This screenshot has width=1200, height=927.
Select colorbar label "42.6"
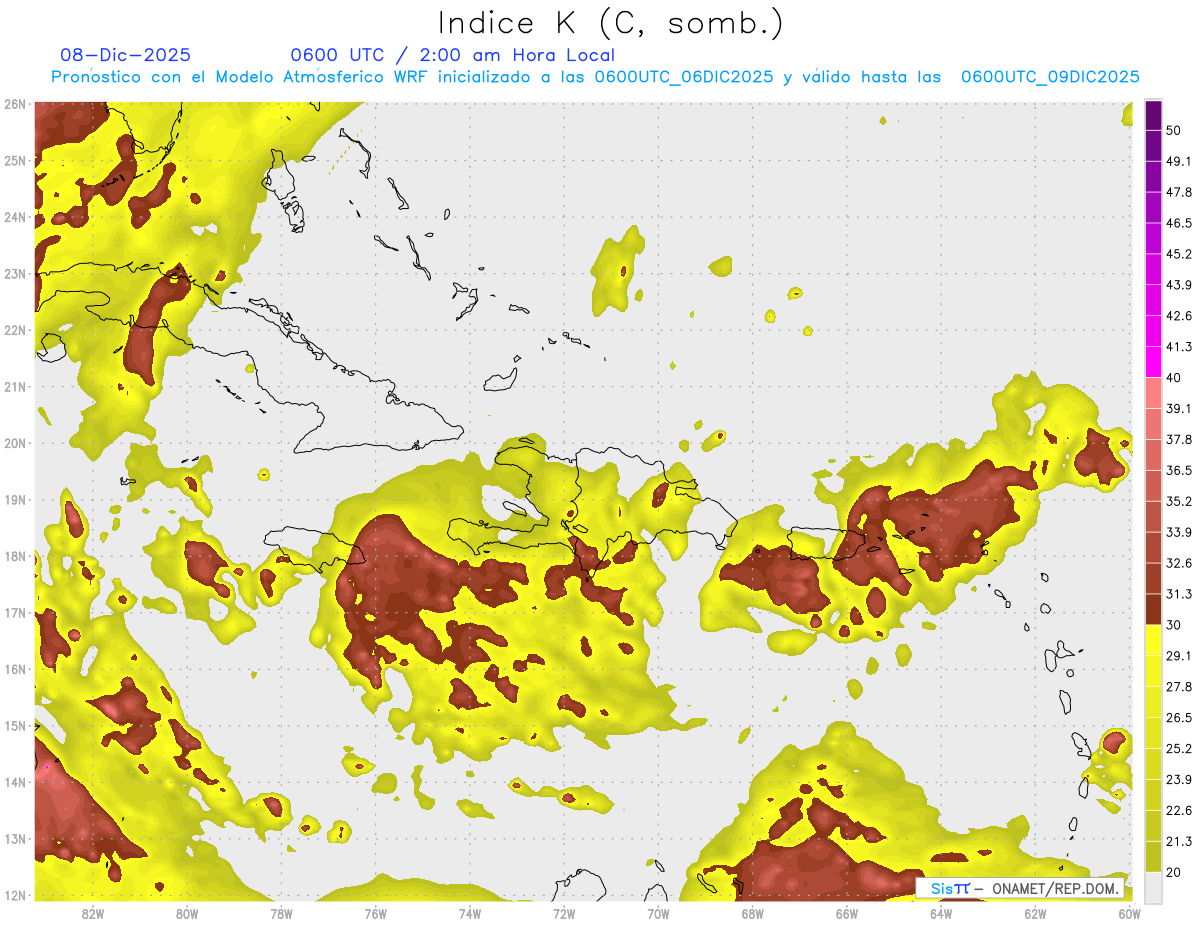coord(1178,316)
